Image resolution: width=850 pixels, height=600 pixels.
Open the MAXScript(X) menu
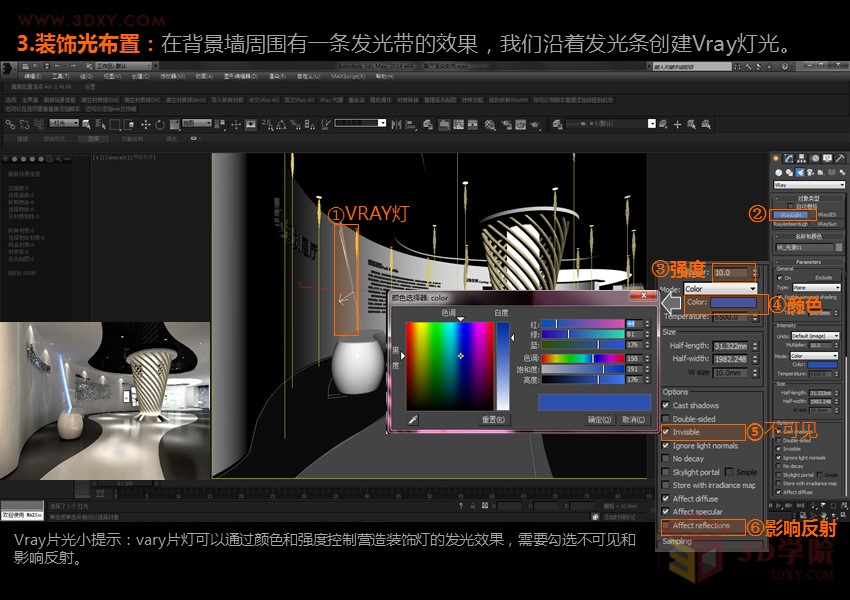(347, 77)
